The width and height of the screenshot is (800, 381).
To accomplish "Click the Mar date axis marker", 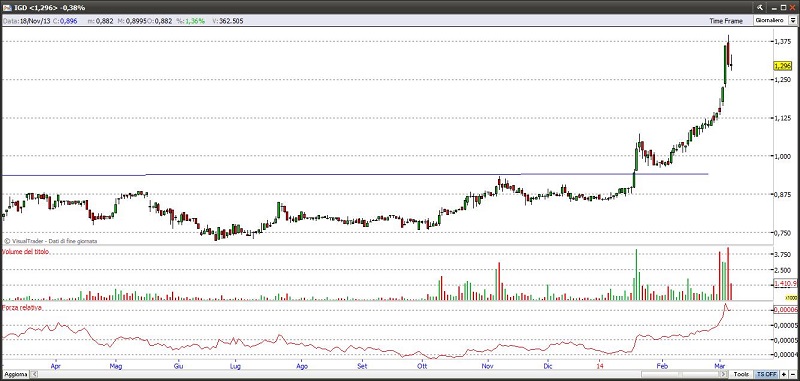I will coord(720,366).
